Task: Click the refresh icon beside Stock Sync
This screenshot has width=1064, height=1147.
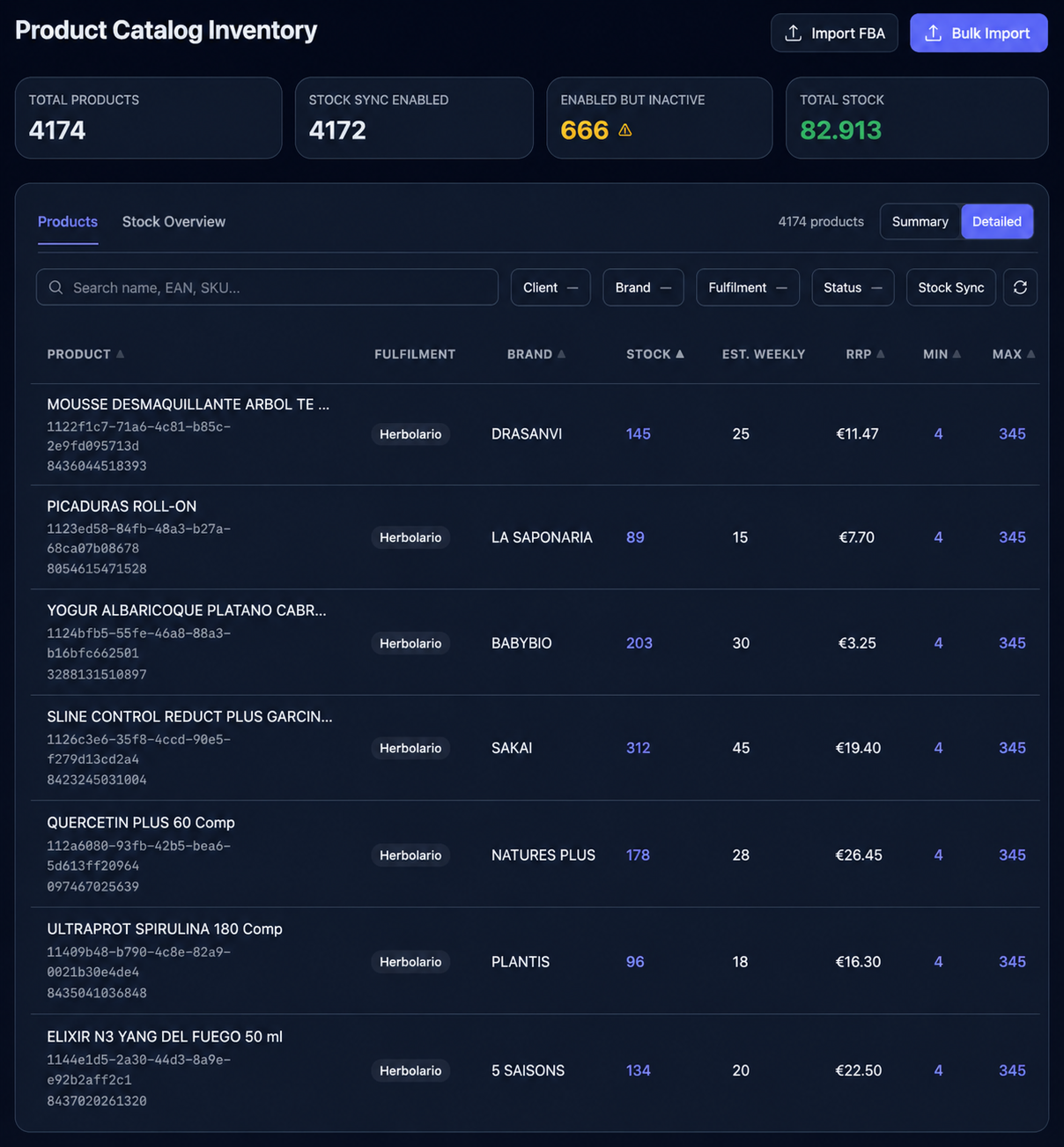Action: (x=1020, y=287)
